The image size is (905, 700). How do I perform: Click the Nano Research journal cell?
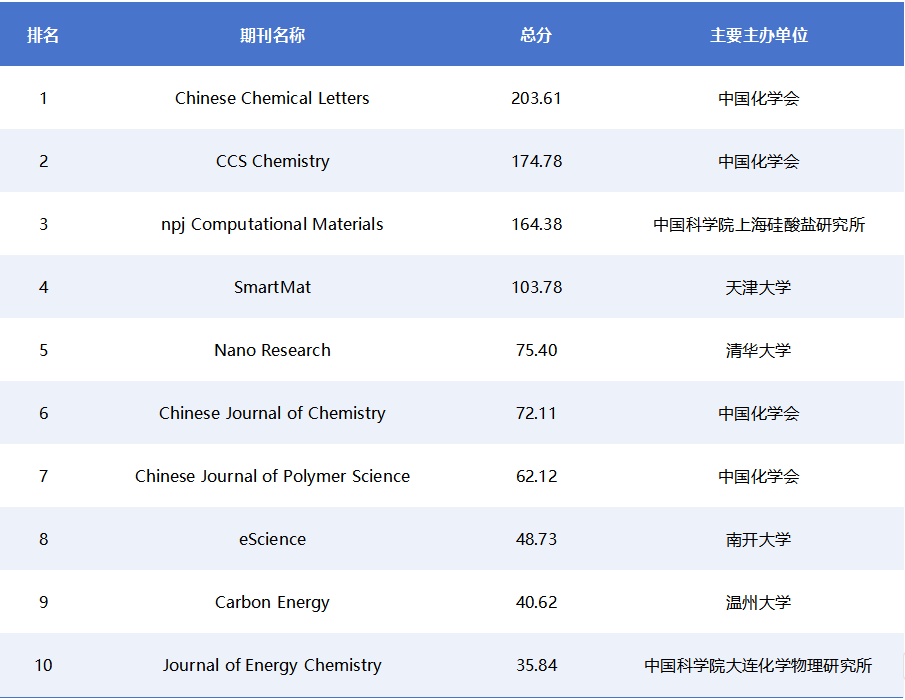coord(272,350)
